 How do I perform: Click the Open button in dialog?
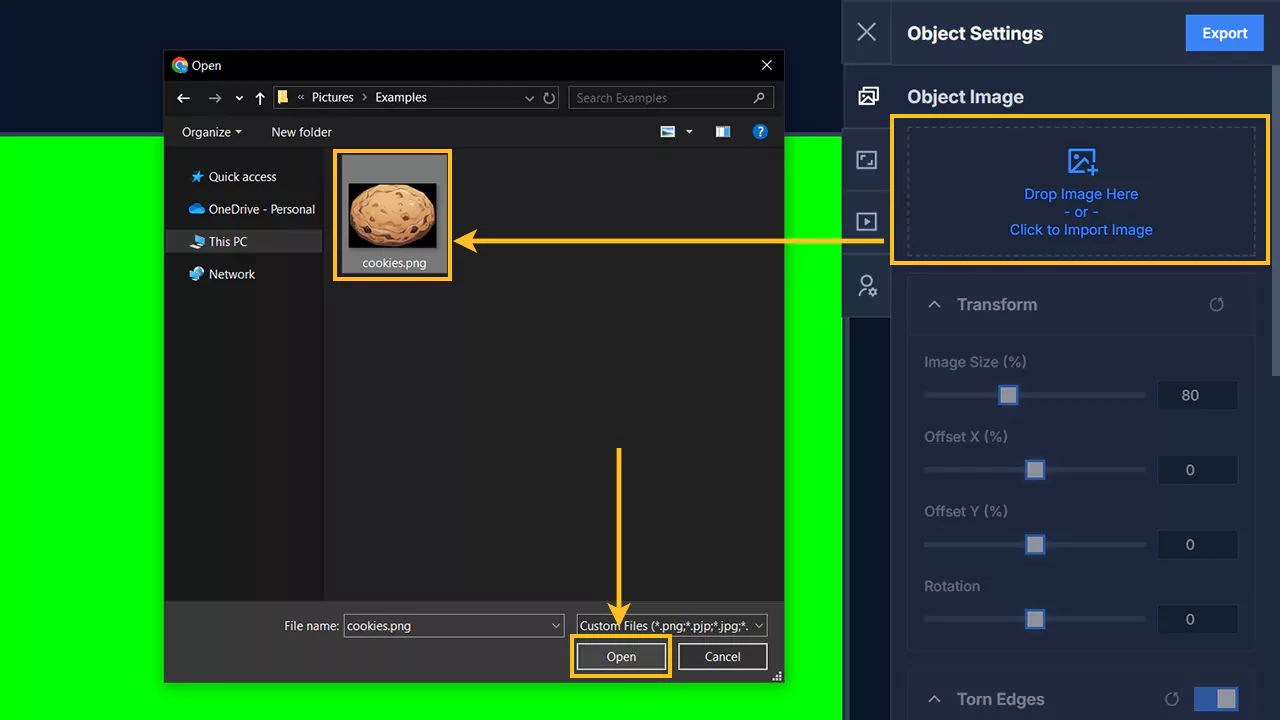pyautogui.click(x=621, y=657)
